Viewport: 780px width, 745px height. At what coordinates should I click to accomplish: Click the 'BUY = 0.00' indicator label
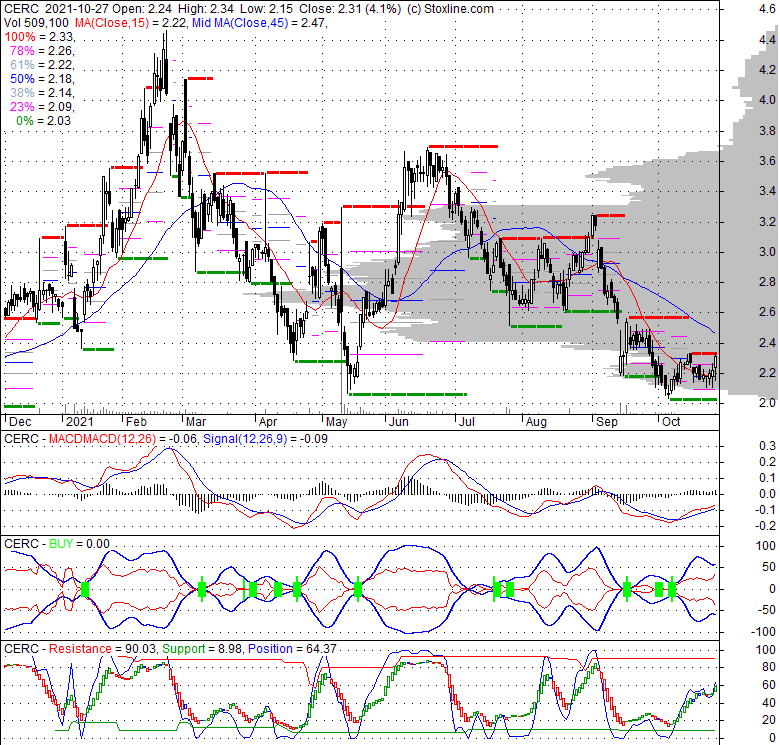79,544
